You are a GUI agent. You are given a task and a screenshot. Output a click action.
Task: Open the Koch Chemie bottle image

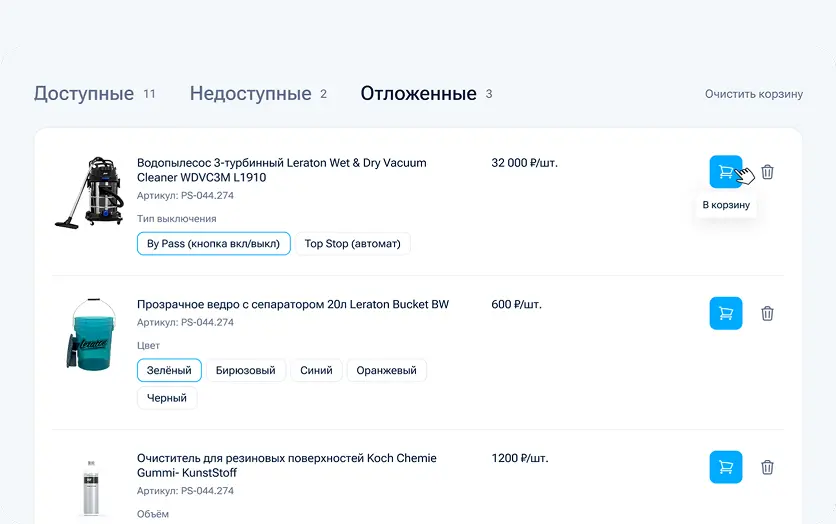tap(91, 488)
